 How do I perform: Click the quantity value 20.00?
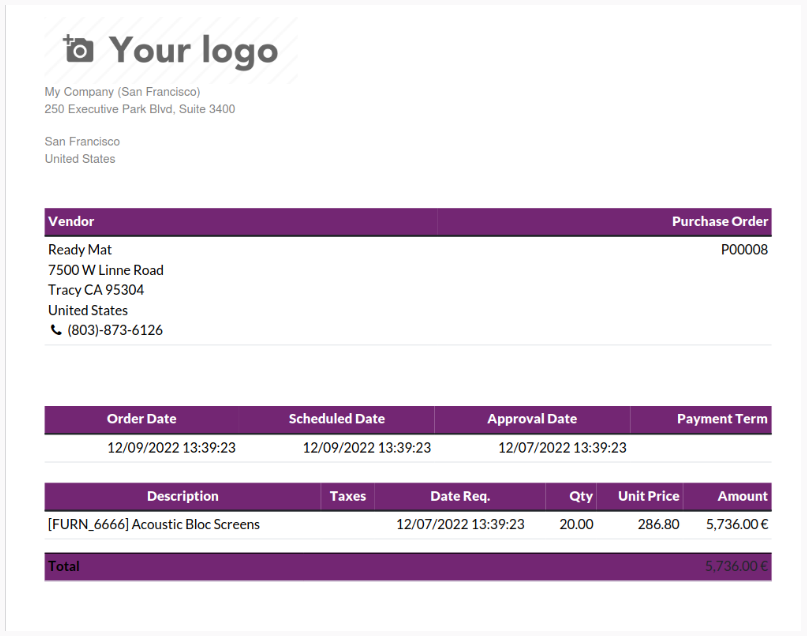point(576,524)
